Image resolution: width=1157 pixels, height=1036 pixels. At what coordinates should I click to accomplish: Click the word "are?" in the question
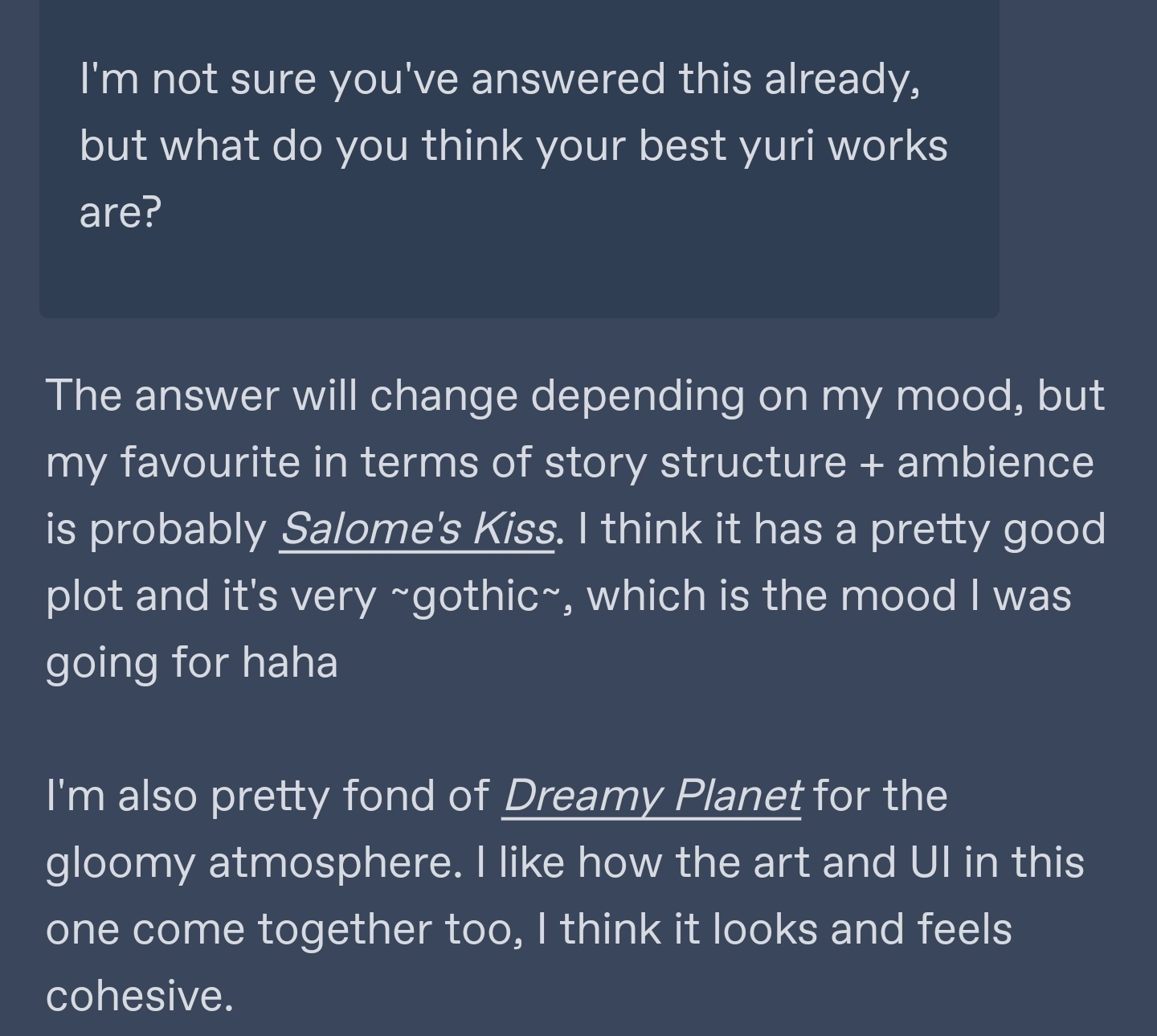tap(121, 212)
